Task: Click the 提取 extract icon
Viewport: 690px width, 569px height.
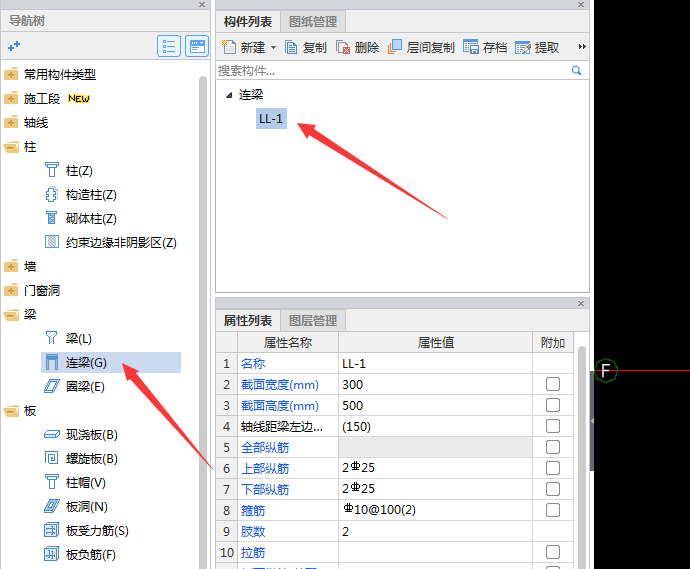Action: click(523, 47)
